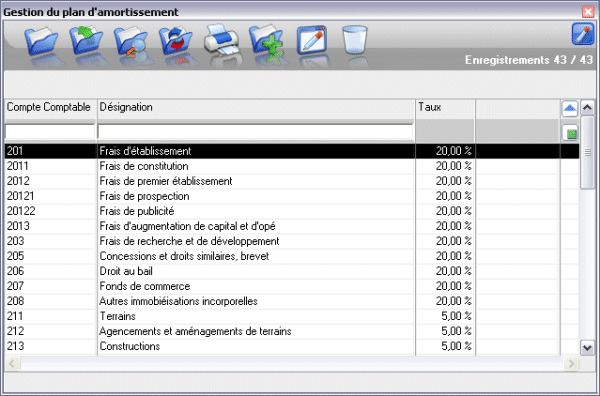Click horizontal scrollbar right arrow
The width and height of the screenshot is (600, 396).
tap(571, 363)
